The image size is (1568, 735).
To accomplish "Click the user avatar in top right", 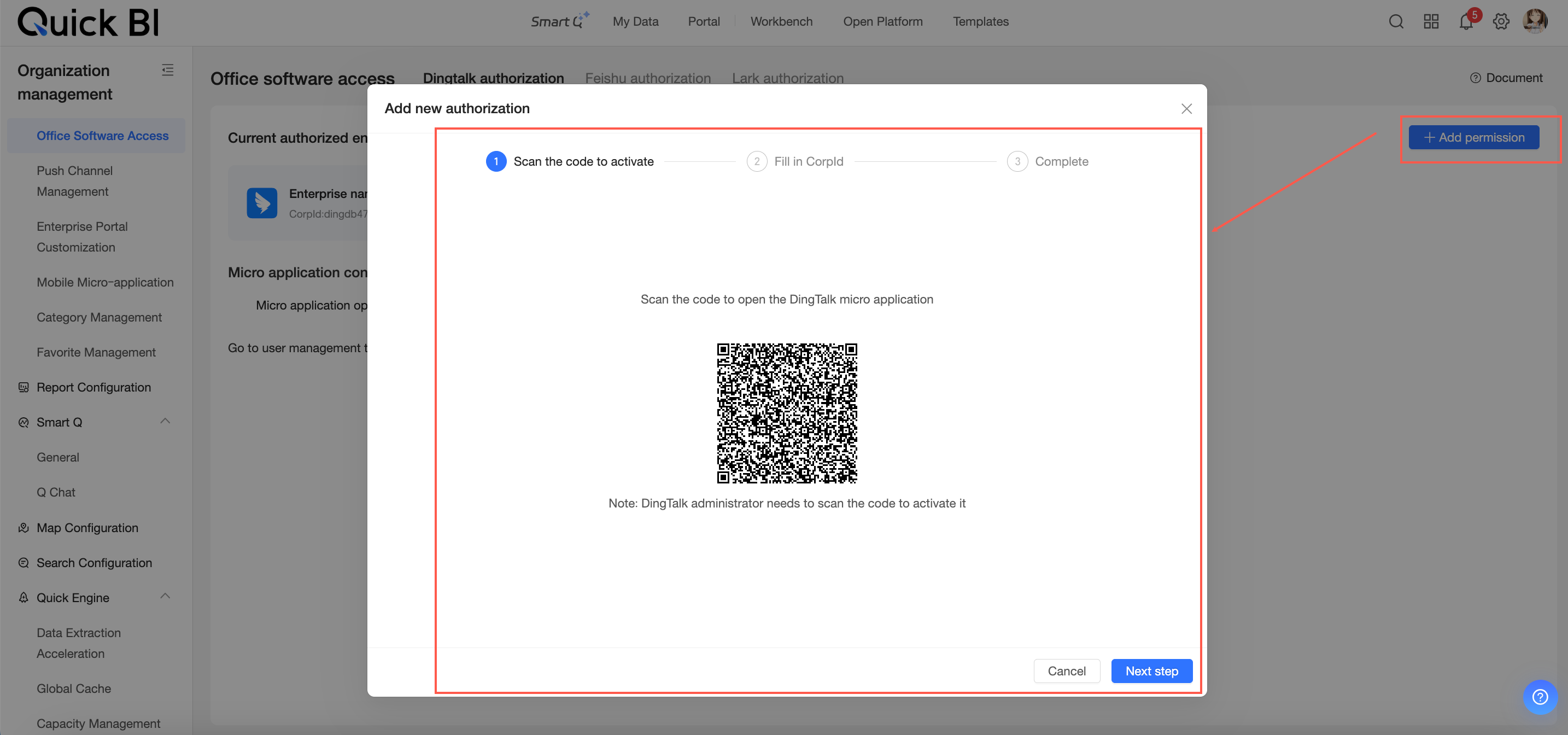I will point(1535,21).
